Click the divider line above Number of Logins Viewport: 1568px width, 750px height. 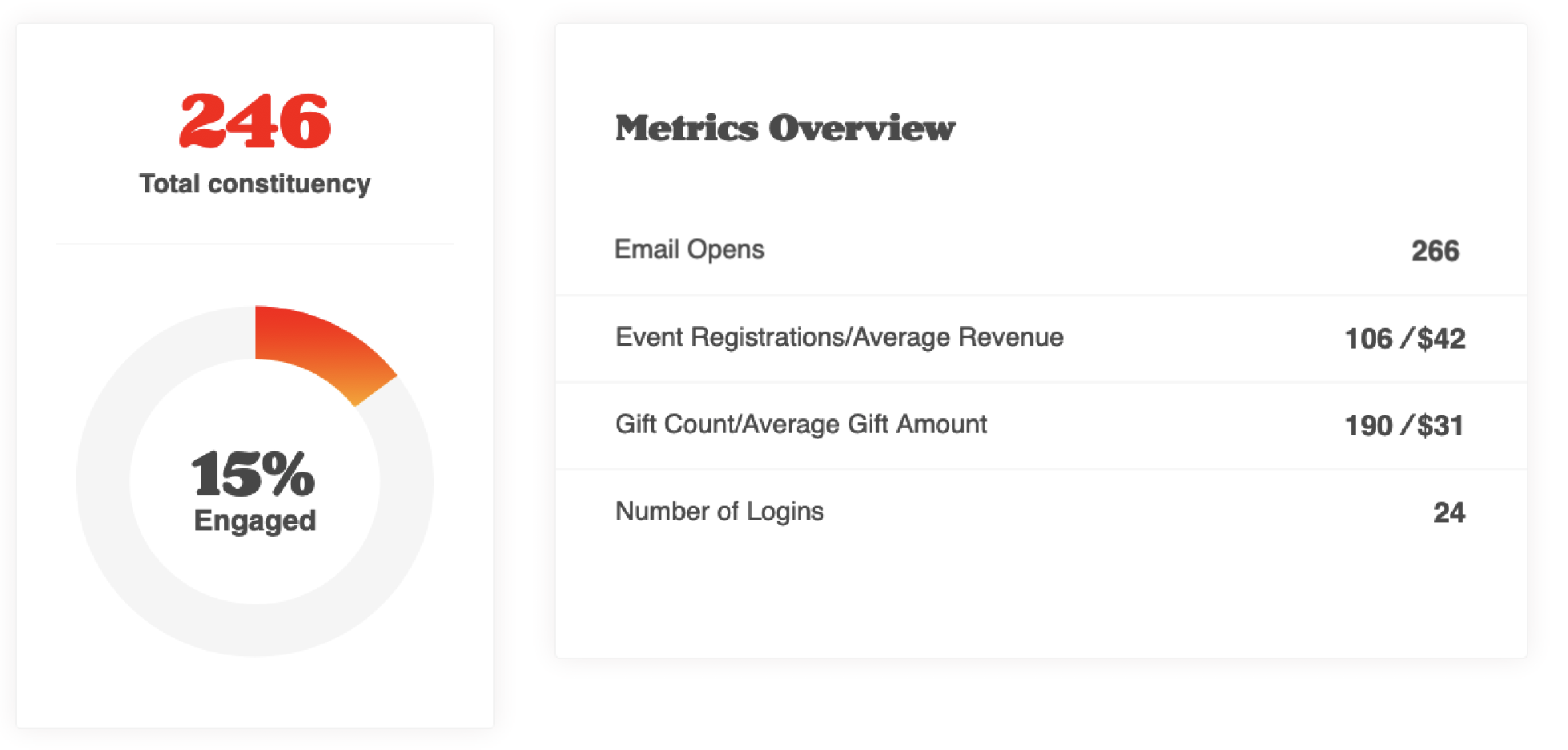click(x=1041, y=469)
